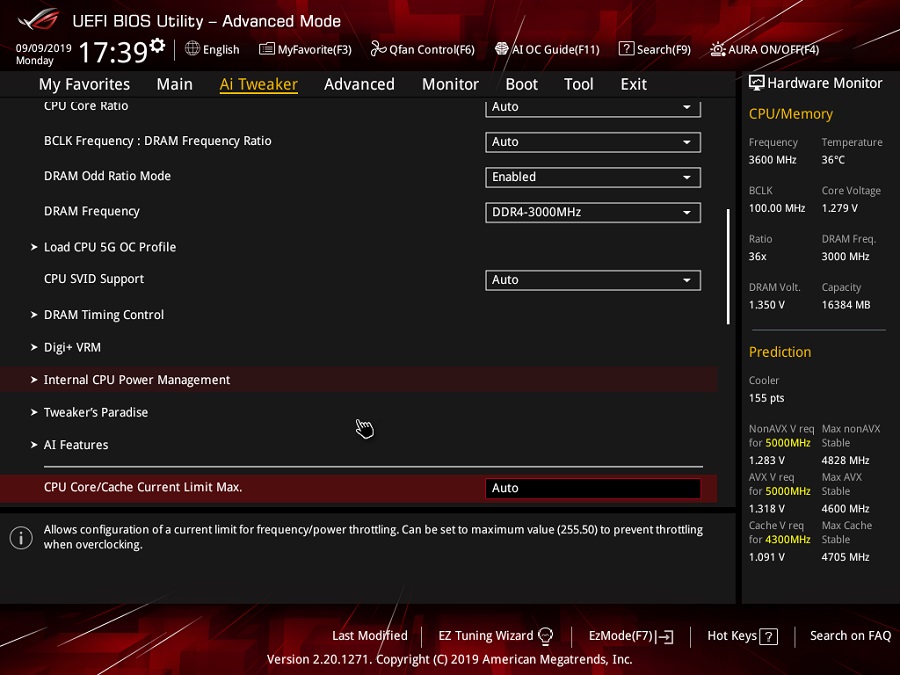900x675 pixels.
Task: Click the DRAM Volt. 1.350 V value
Action: coord(766,305)
